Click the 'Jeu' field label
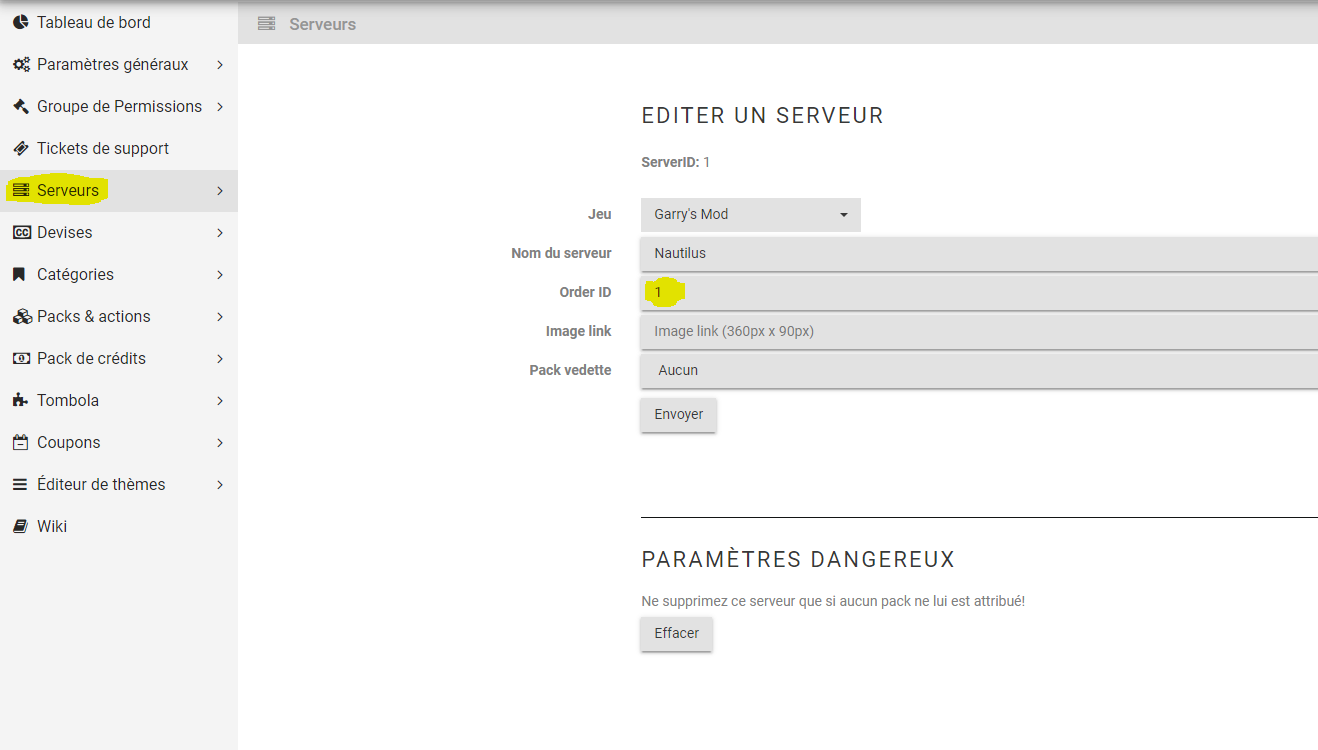The image size is (1318, 750). (600, 214)
